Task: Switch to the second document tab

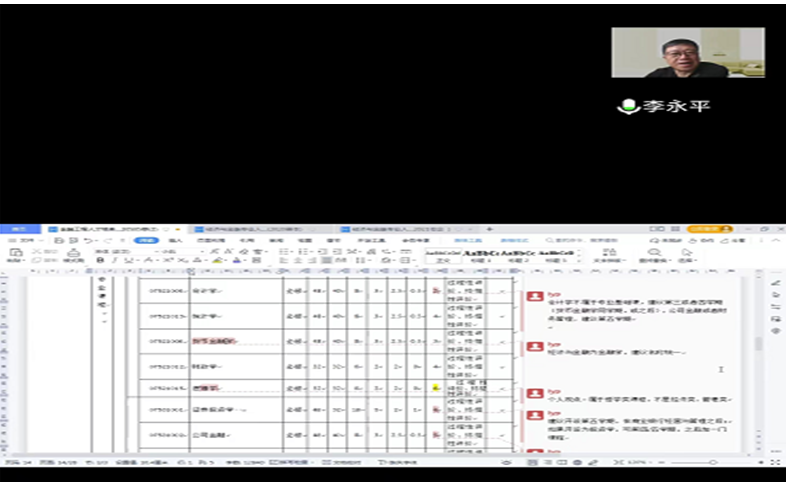Action: pos(255,229)
